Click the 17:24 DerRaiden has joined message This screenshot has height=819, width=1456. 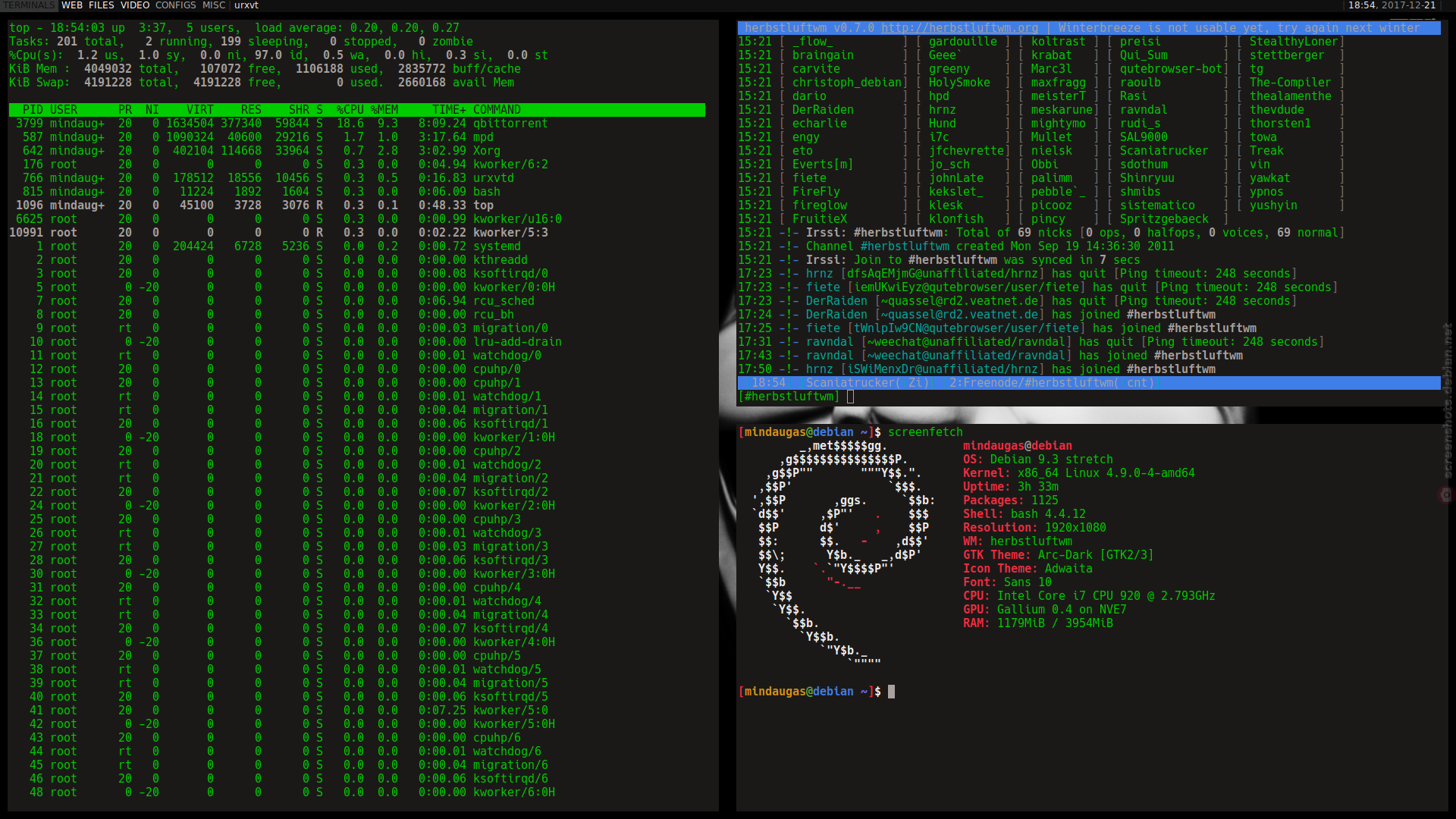pyautogui.click(x=977, y=315)
